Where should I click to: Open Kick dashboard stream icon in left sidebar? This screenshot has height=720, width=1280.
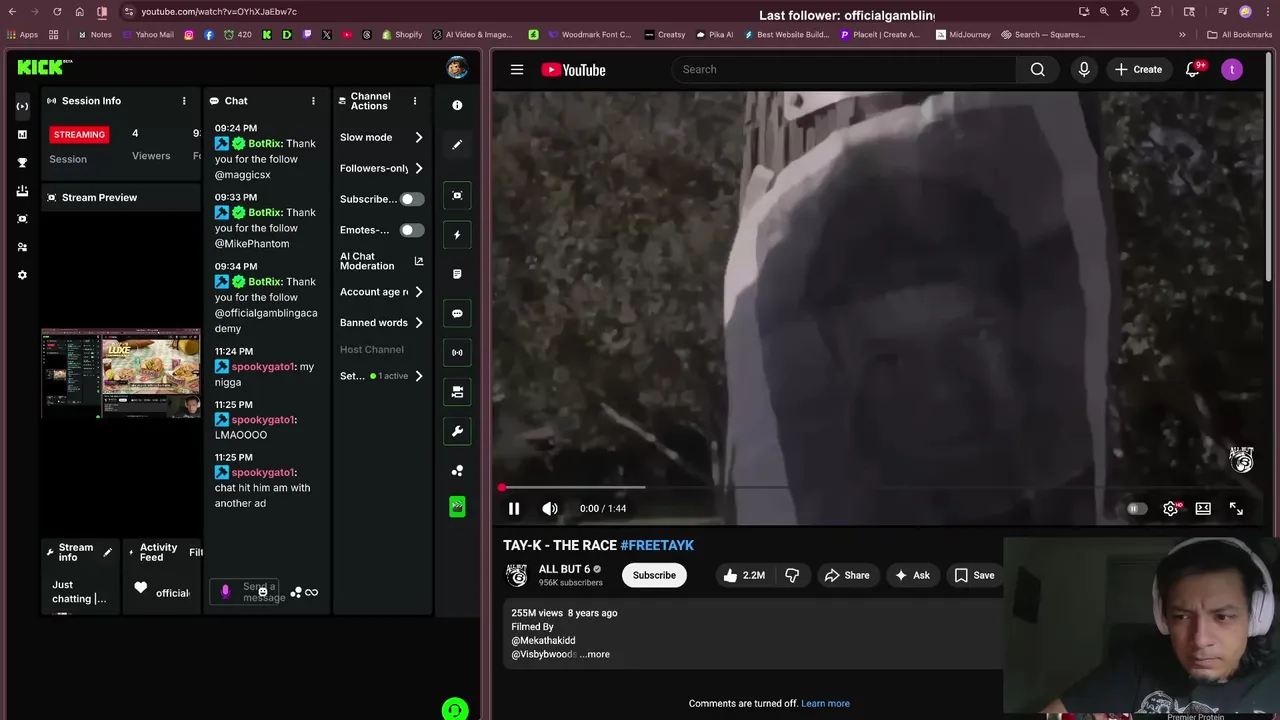[x=22, y=106]
